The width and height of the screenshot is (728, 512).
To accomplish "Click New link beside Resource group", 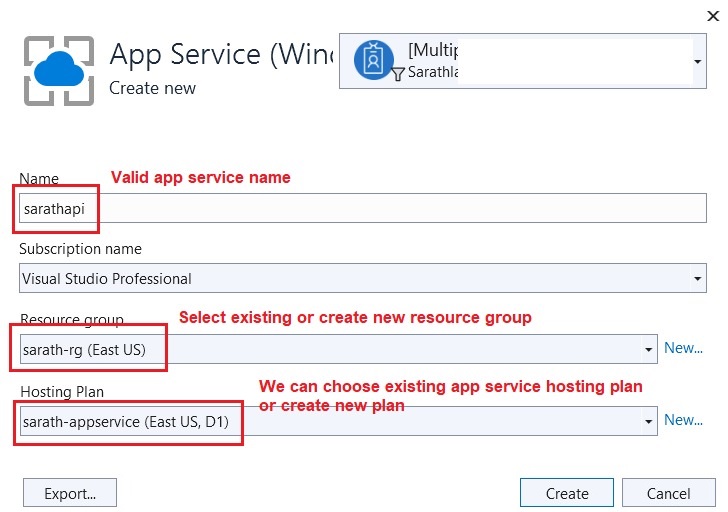I will [x=683, y=348].
